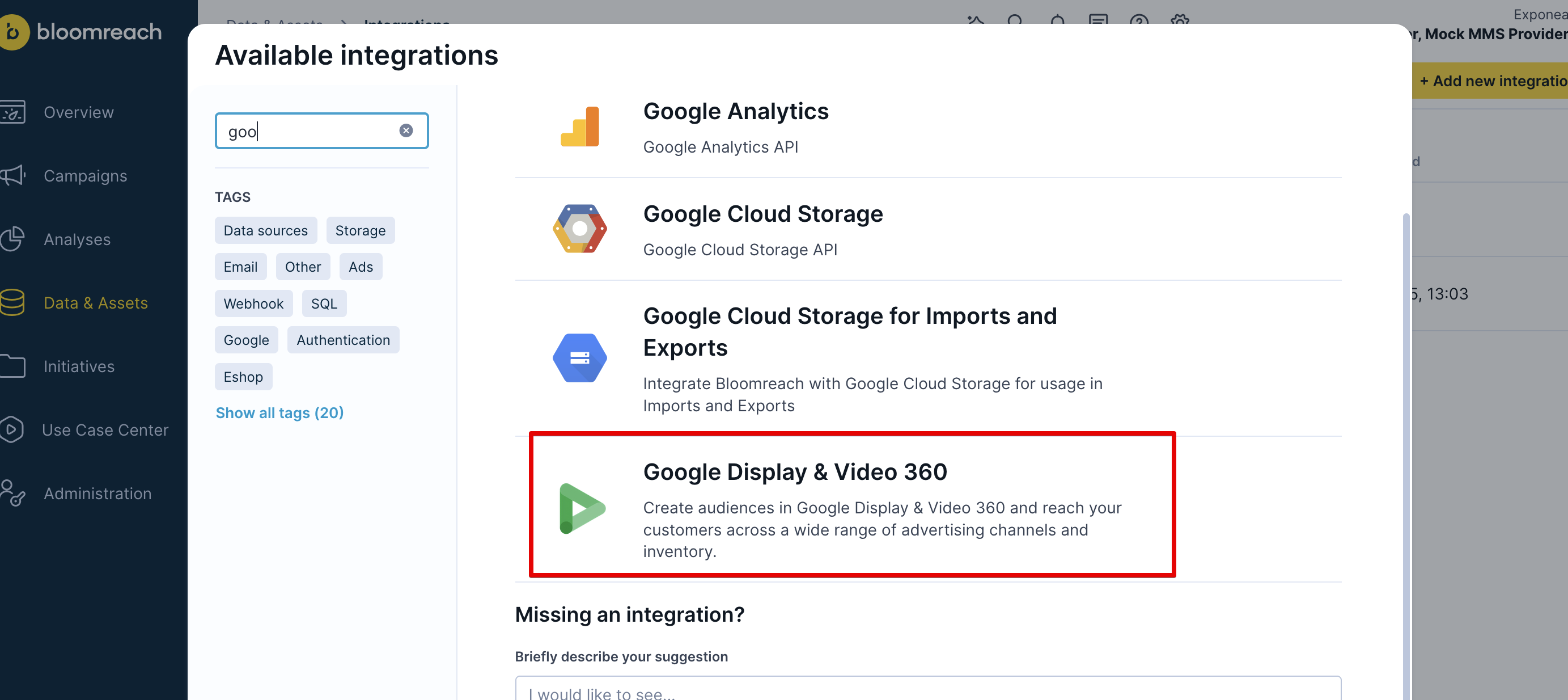Filter by the Authentication tag
Image resolution: width=1568 pixels, height=700 pixels.
[344, 340]
